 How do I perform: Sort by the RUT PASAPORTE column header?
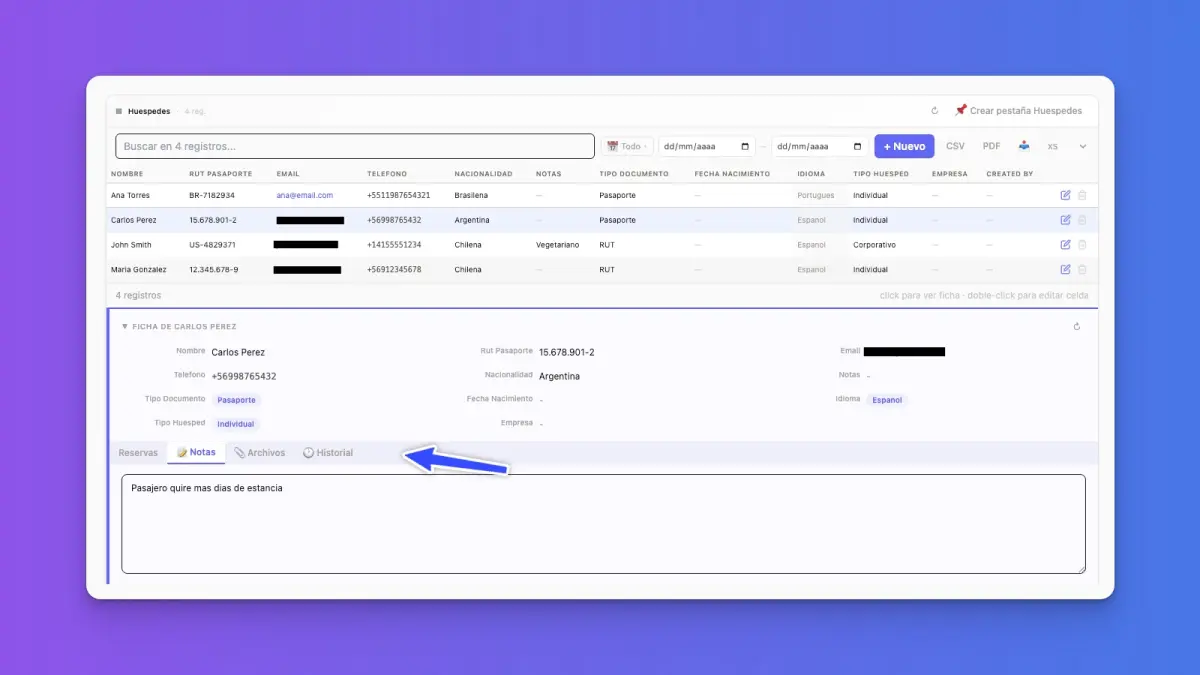(x=220, y=174)
